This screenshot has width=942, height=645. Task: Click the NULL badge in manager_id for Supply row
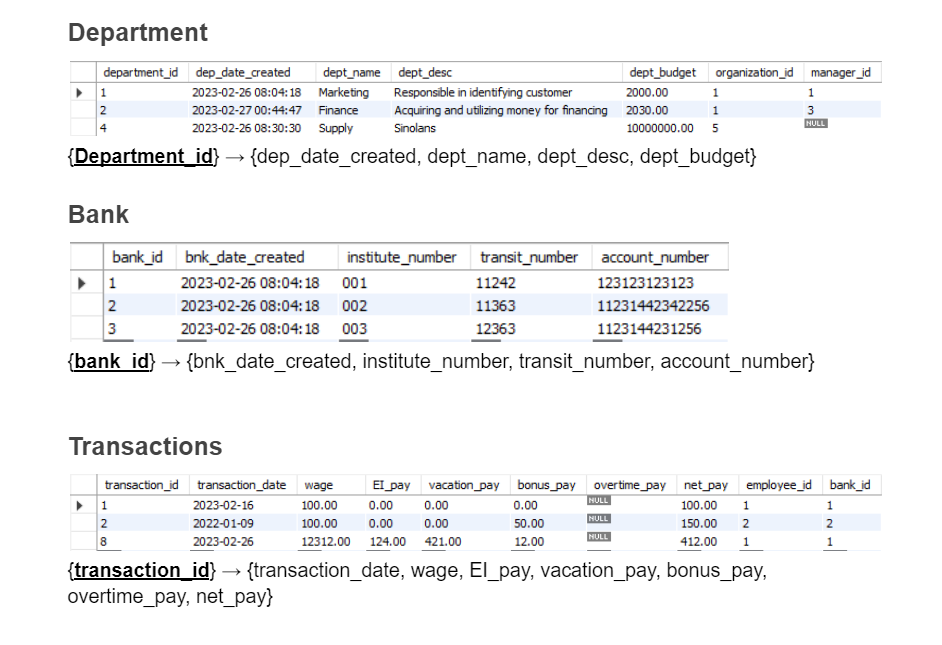click(x=816, y=122)
